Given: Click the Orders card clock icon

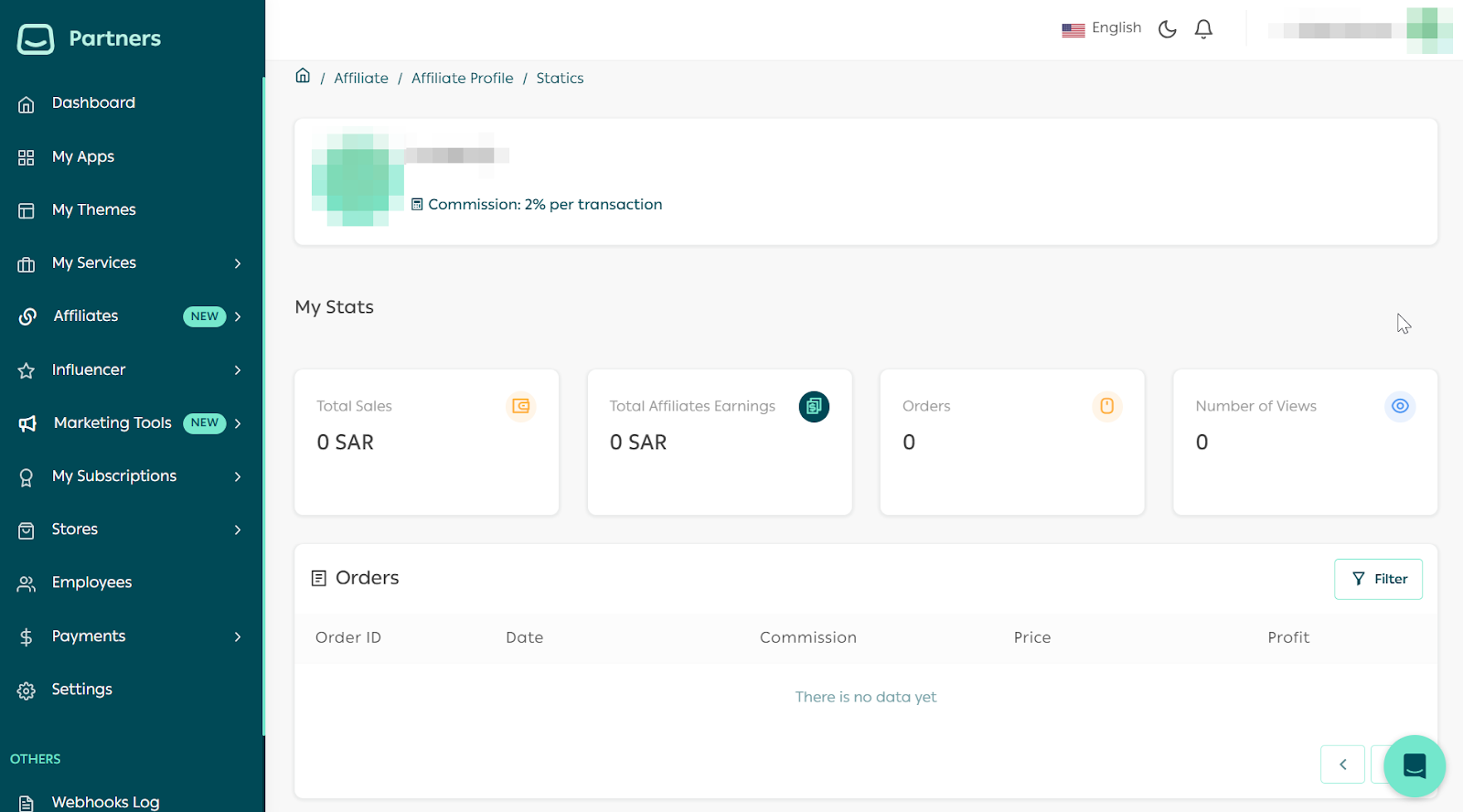Looking at the screenshot, I should tap(1106, 406).
